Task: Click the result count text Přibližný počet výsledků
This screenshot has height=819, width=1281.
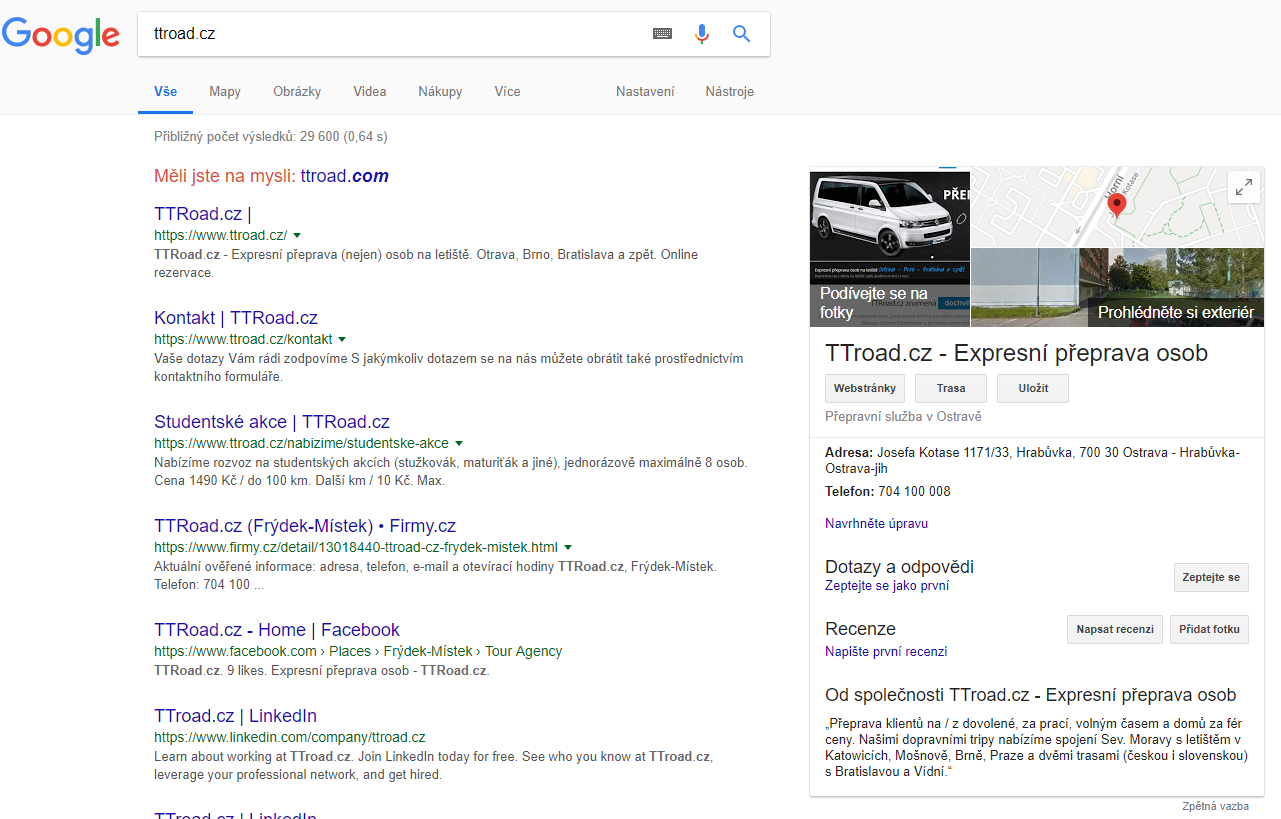Action: pos(271,136)
